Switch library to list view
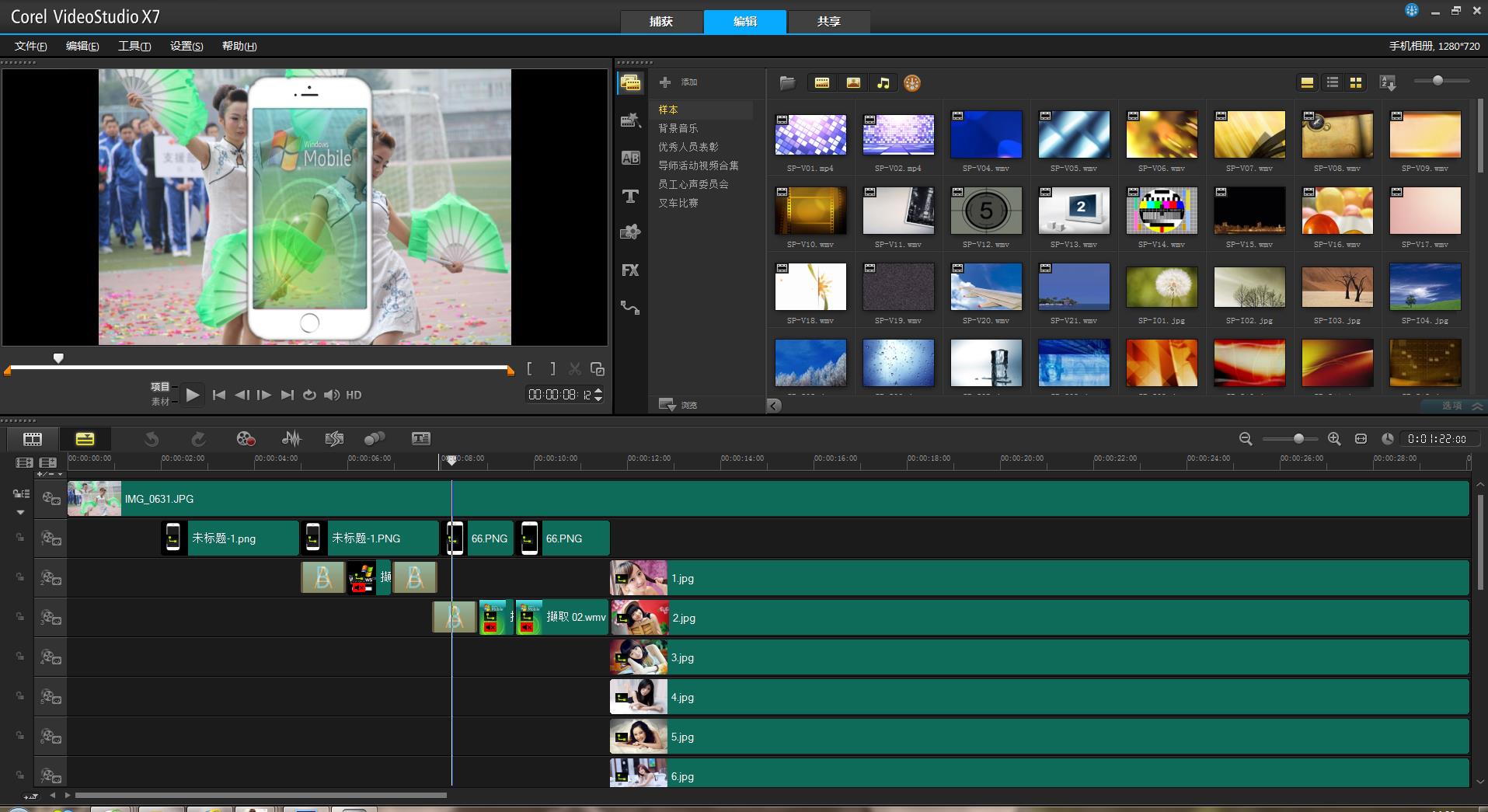1488x812 pixels. tap(1333, 82)
